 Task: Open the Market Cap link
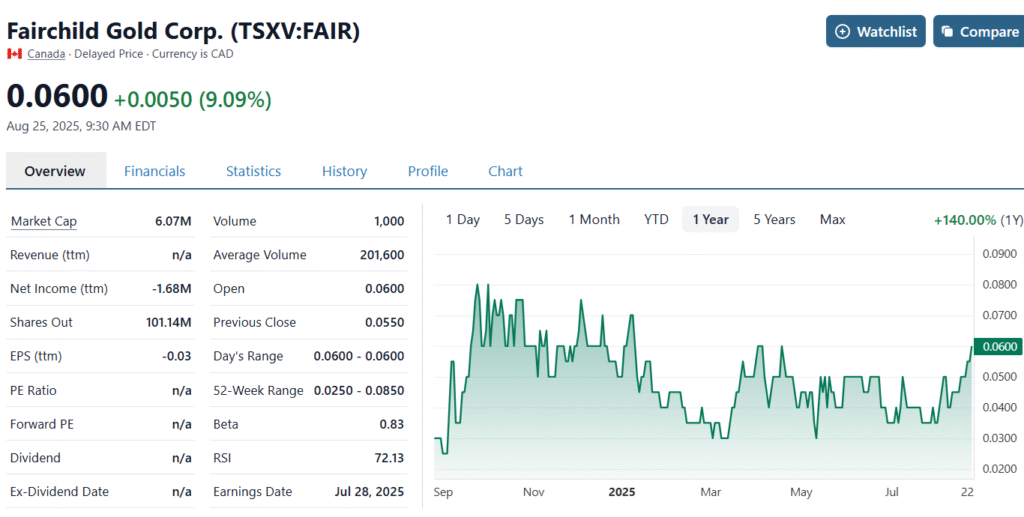coord(43,221)
